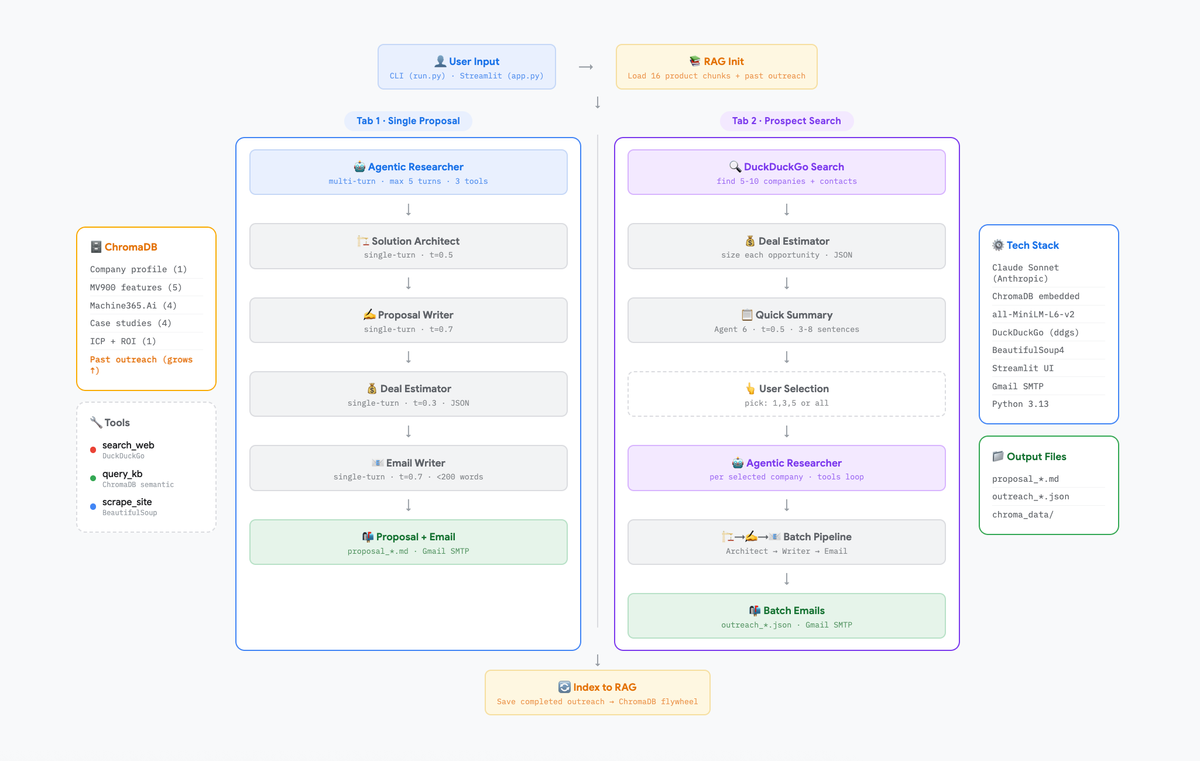Click the DuckDuckGo Search magnifier icon
This screenshot has height=761, width=1200.
click(735, 167)
